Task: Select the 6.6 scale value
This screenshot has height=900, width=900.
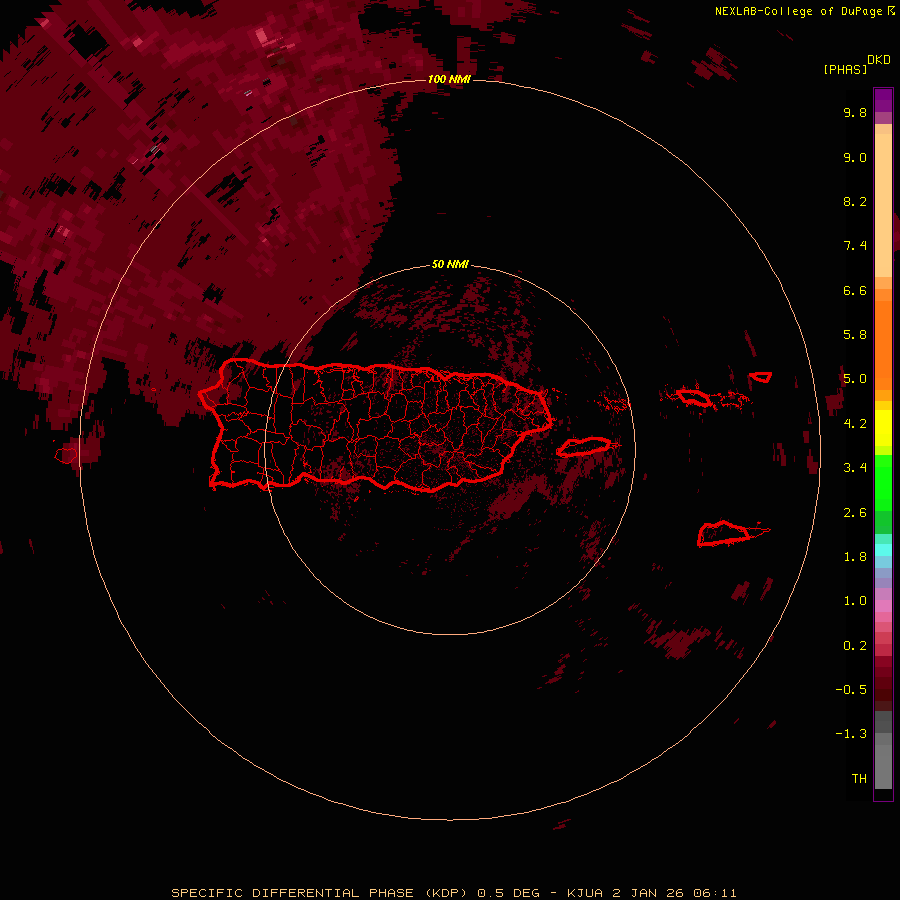Action: pos(855,290)
